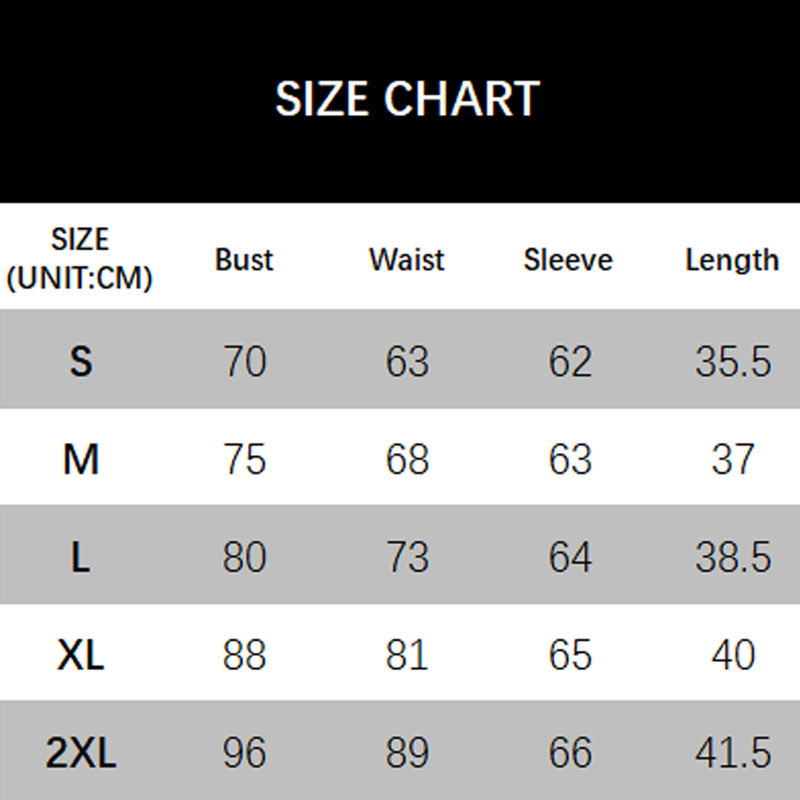
Task: Click waist value 68 for size M
Action: pos(407,459)
